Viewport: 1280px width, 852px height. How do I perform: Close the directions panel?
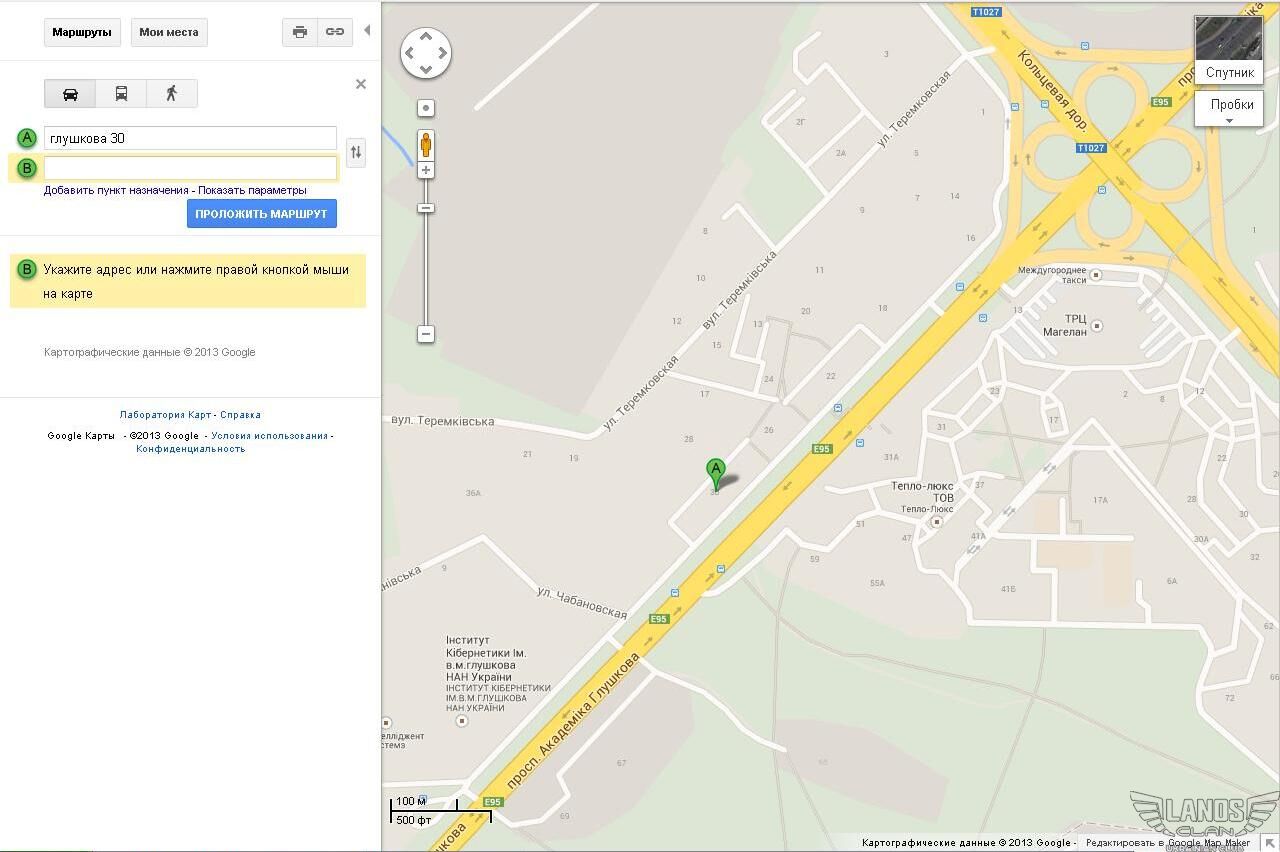coord(361,84)
